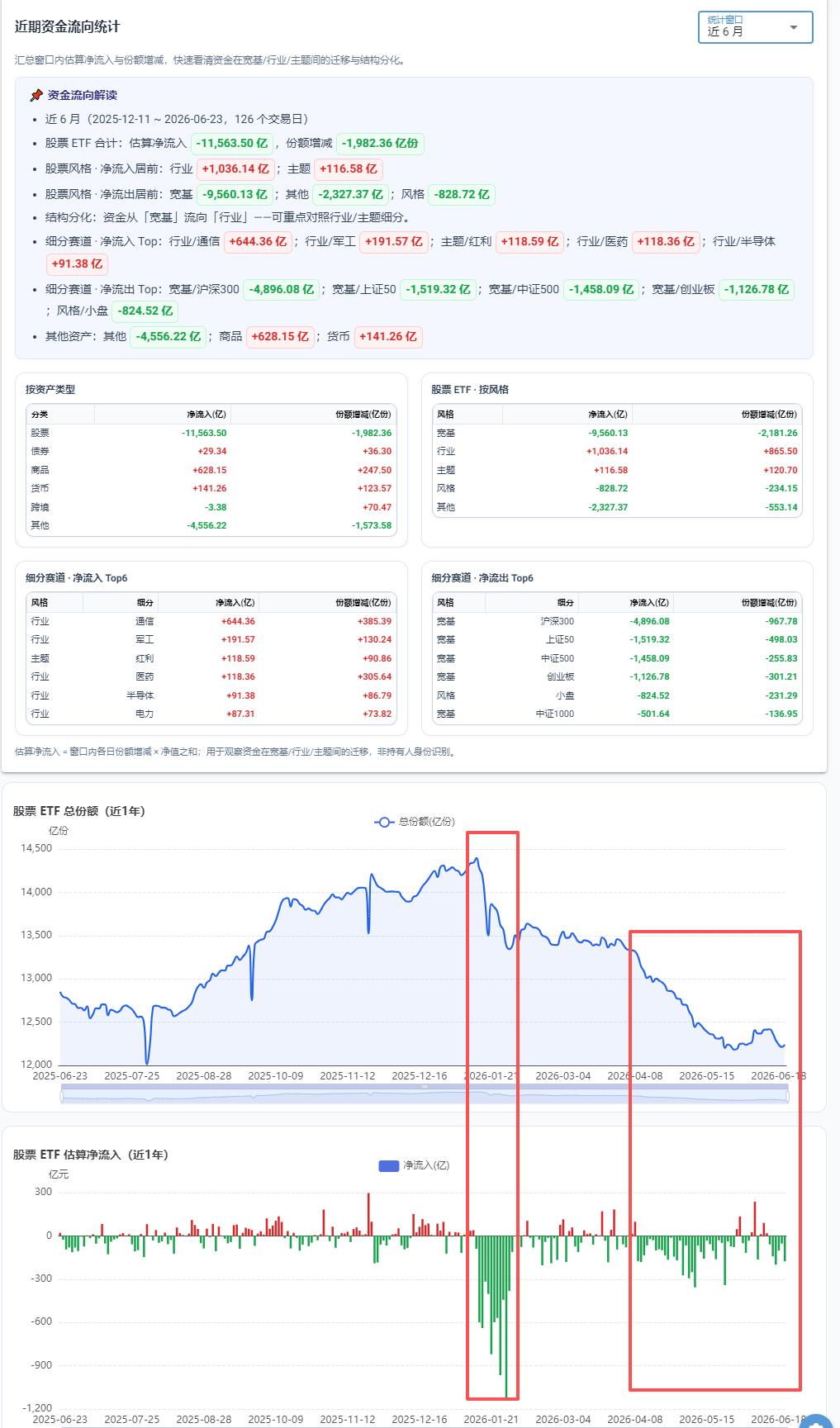Click the 通信 cell in 净流入 Top6 table
Viewport: 840px width, 1428px height.
[145, 622]
